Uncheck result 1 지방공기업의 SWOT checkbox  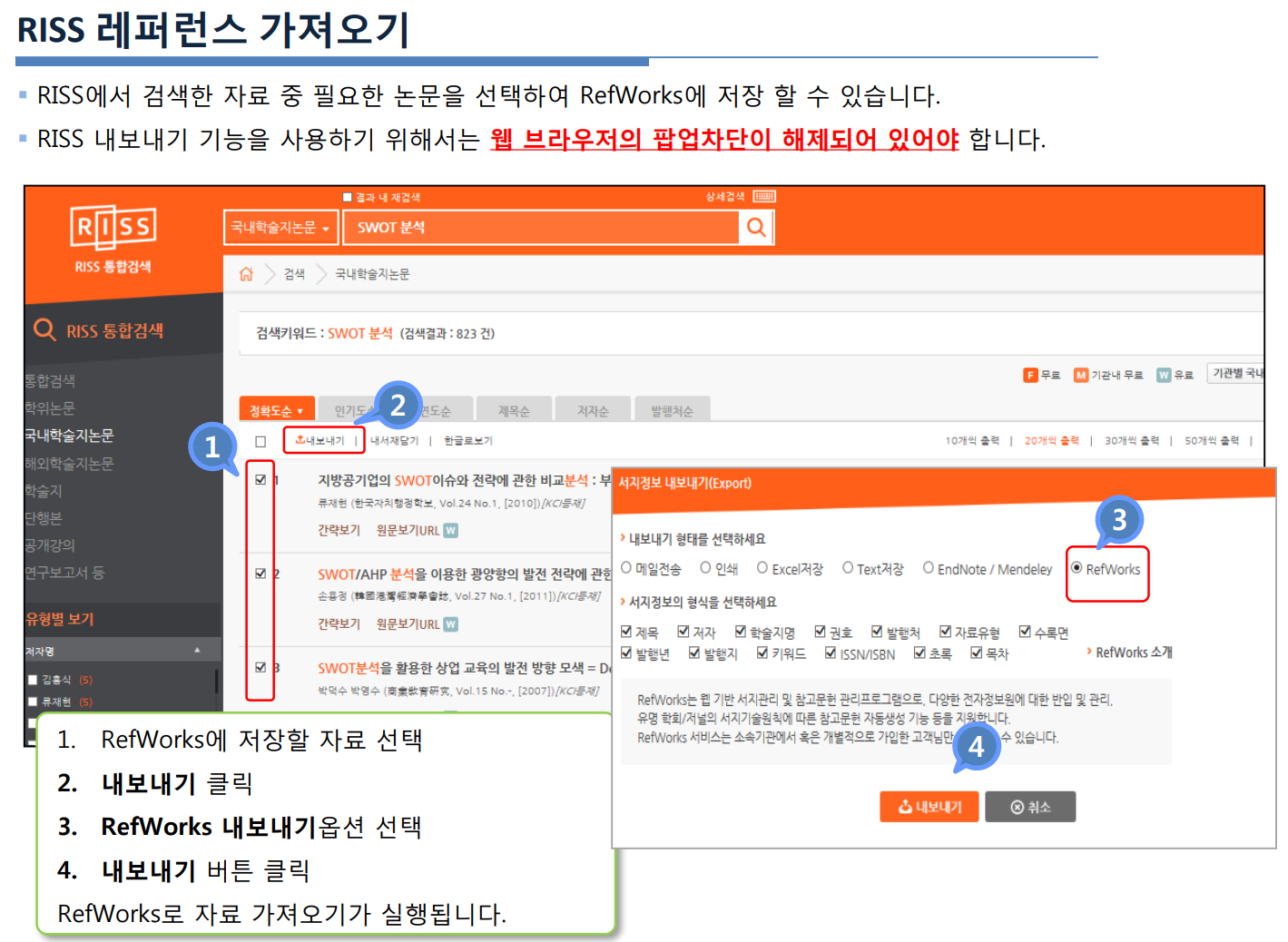pyautogui.click(x=261, y=480)
